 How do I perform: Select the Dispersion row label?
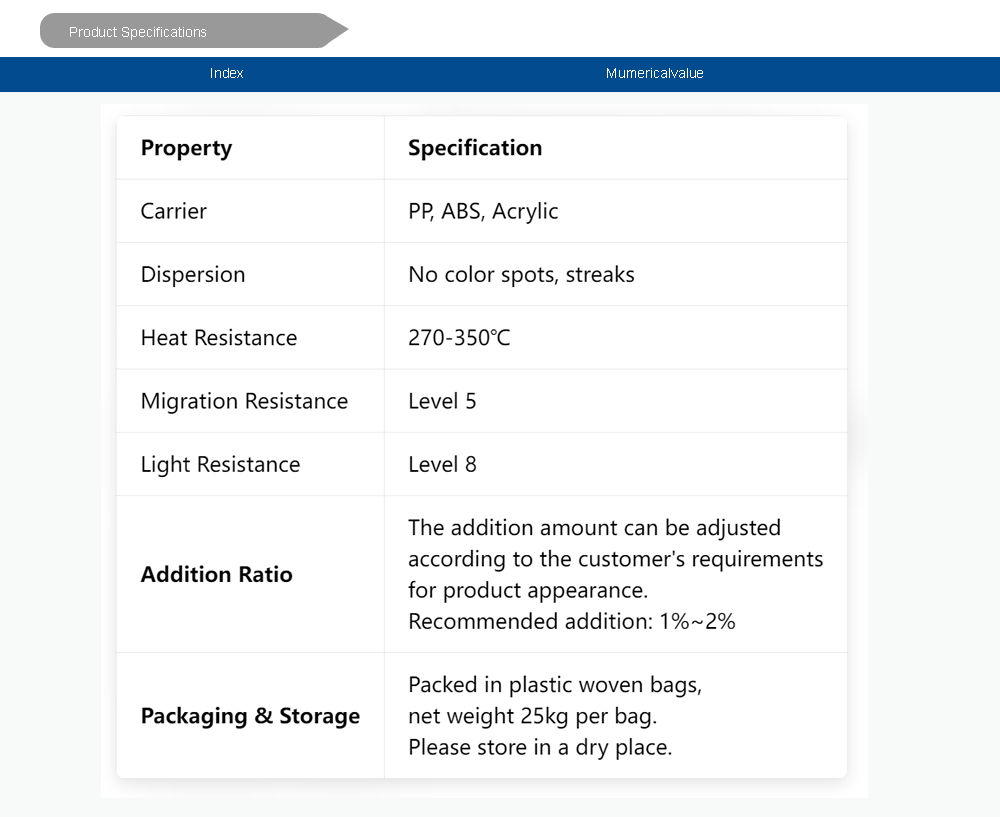pyautogui.click(x=193, y=274)
